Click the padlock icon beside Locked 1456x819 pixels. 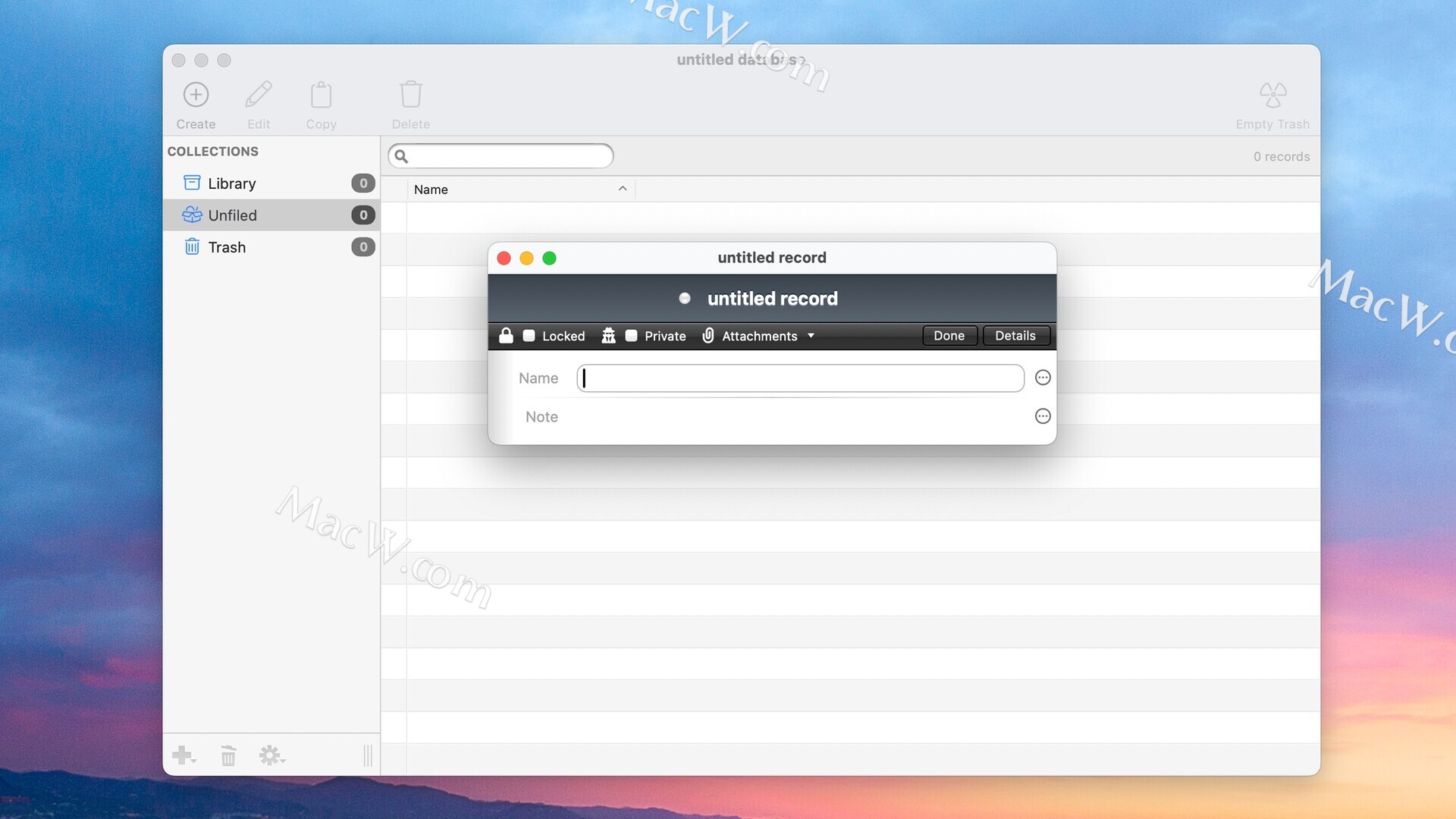pyautogui.click(x=506, y=336)
